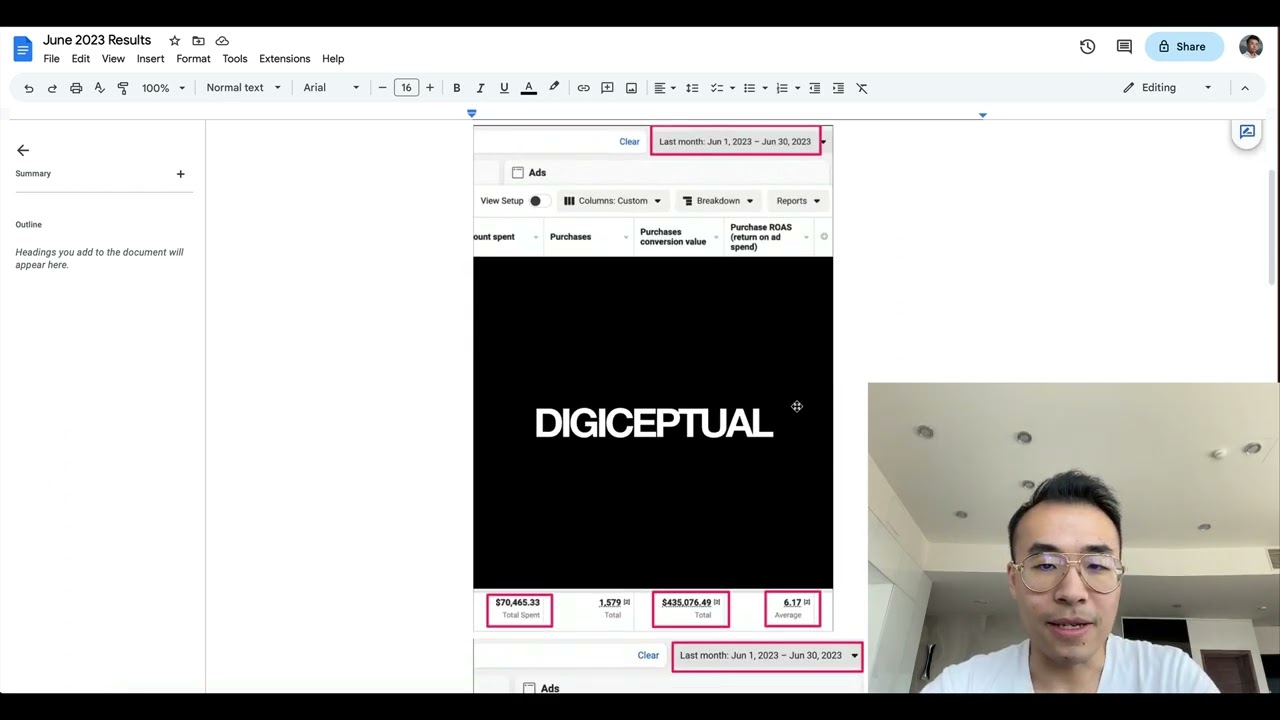Add a summary with plus button
The height and width of the screenshot is (720, 1280).
[180, 174]
